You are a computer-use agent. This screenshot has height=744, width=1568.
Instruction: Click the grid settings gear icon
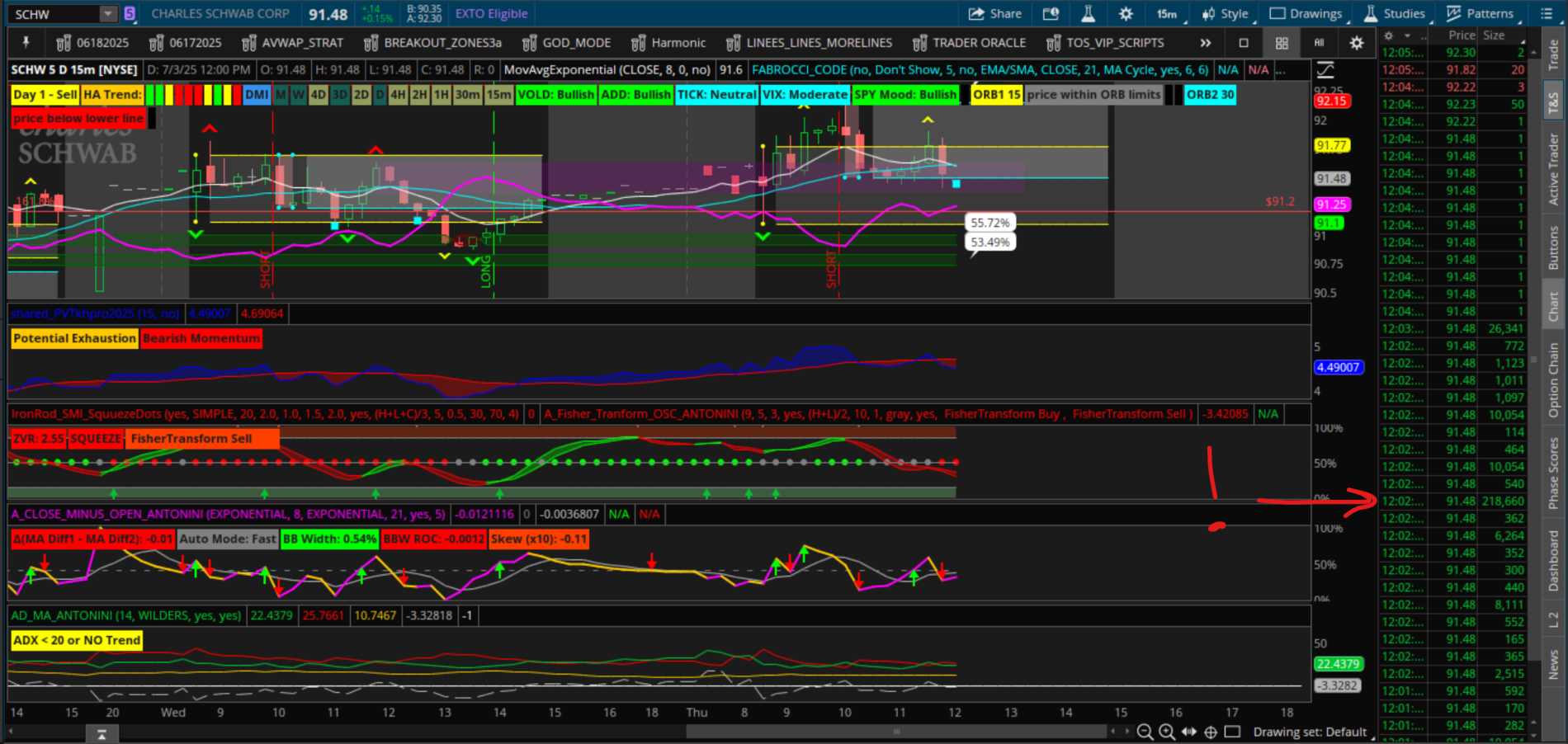1357,43
